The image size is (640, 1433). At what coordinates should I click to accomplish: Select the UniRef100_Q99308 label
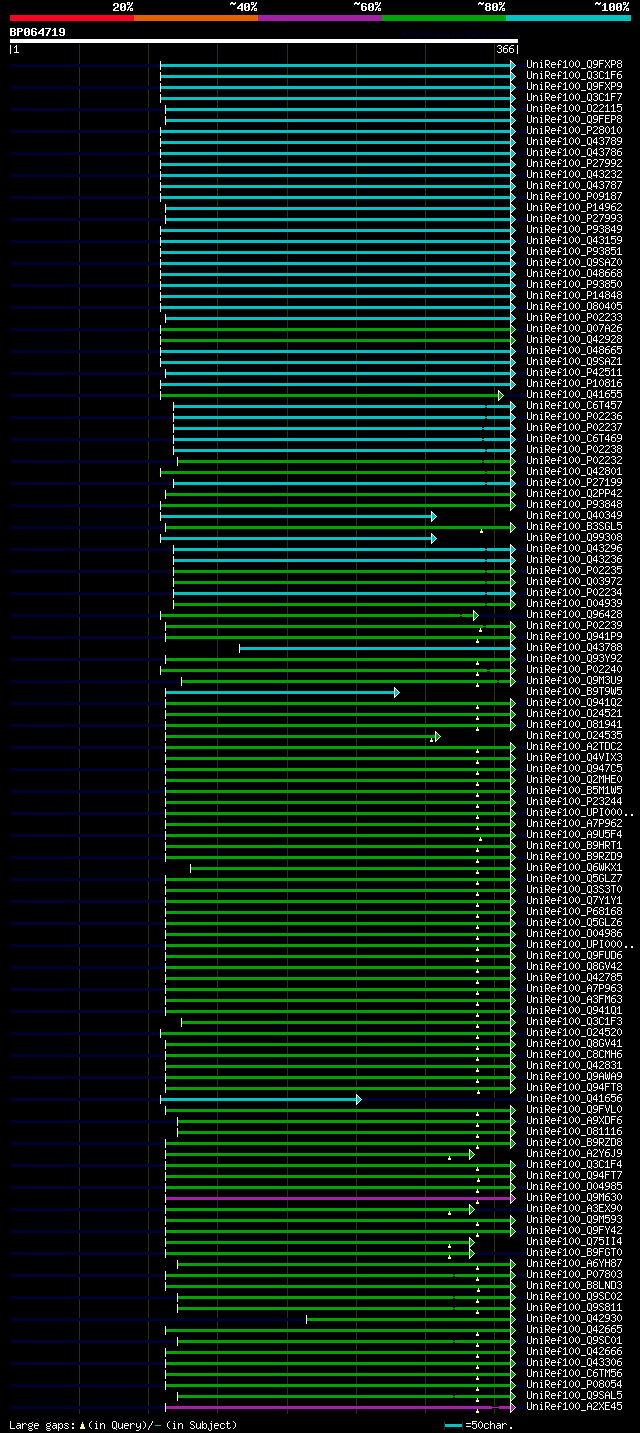pos(574,538)
